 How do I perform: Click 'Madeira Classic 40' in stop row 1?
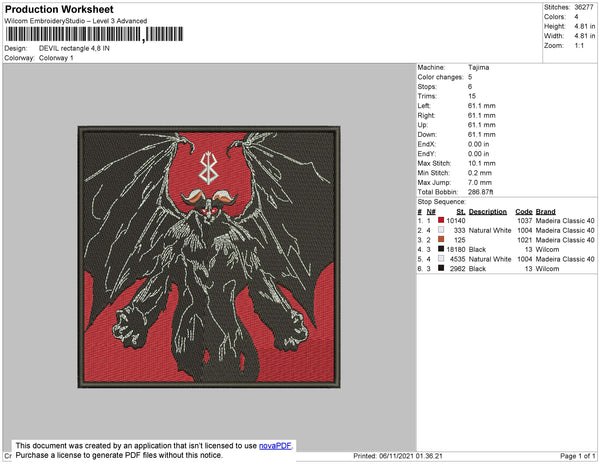click(565, 221)
